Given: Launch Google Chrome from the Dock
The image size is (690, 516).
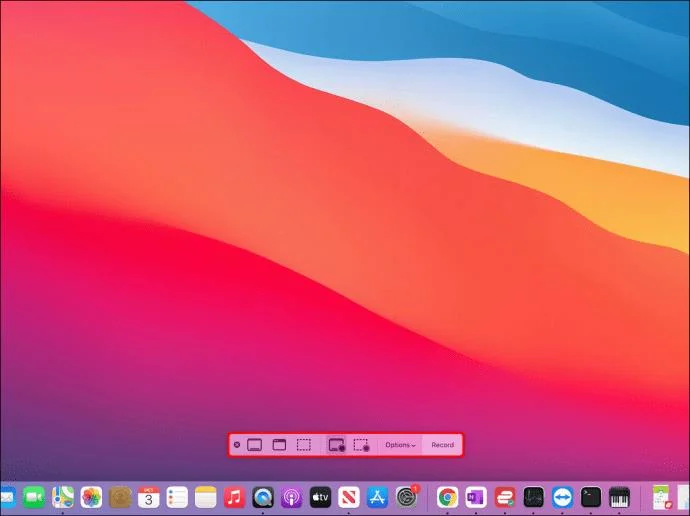Looking at the screenshot, I should pos(448,497).
